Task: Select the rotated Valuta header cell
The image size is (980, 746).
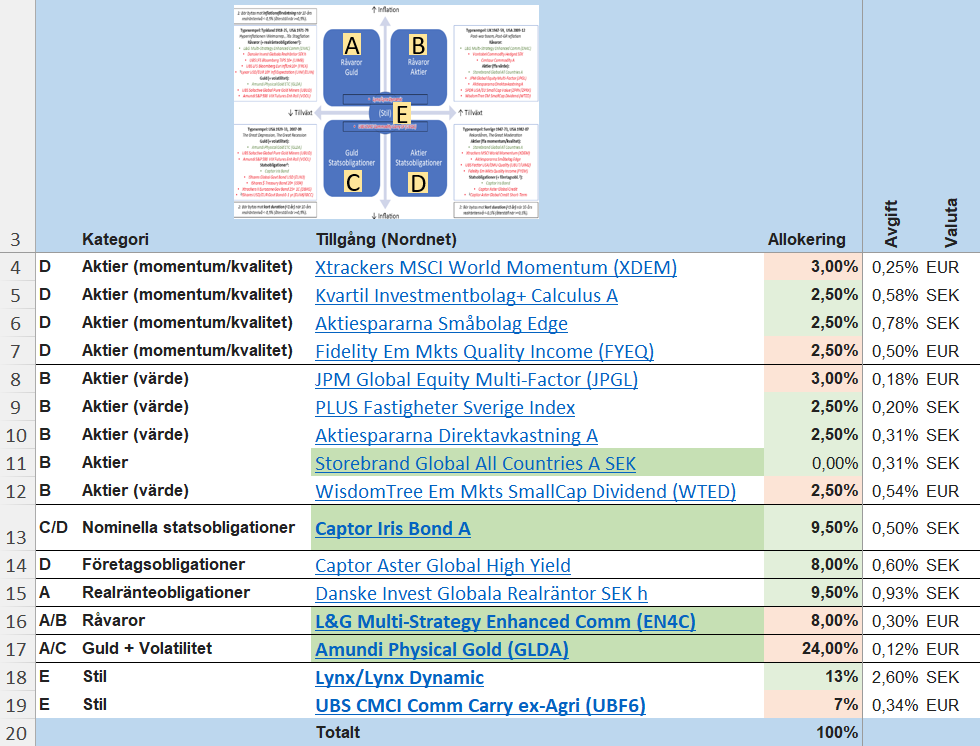Action: point(951,222)
